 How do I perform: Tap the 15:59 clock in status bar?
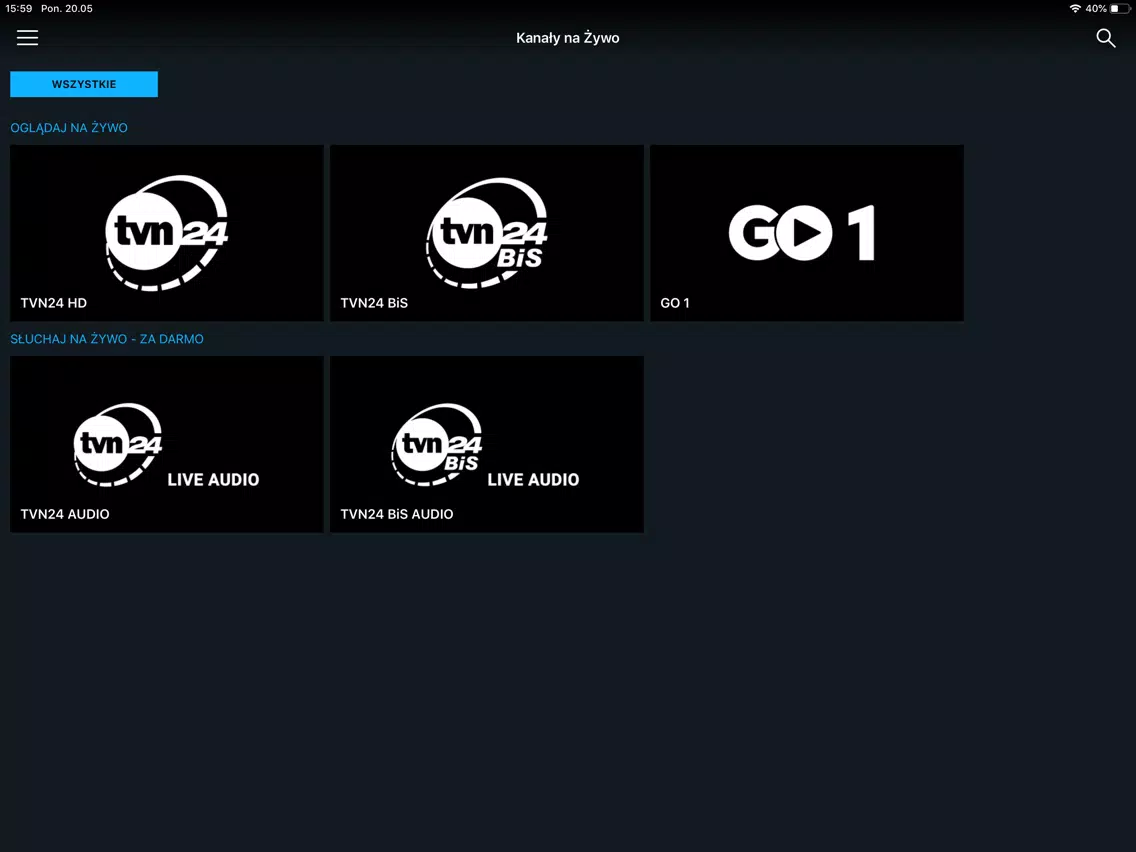tap(19, 9)
